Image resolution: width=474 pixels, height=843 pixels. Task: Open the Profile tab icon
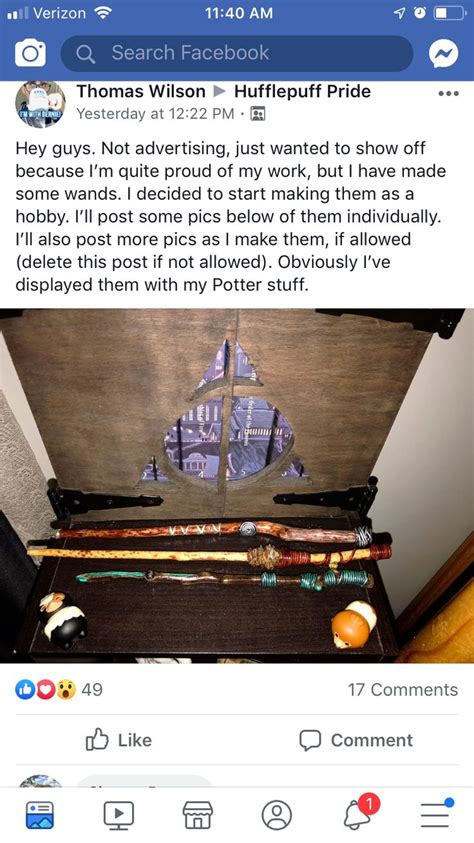(x=277, y=815)
